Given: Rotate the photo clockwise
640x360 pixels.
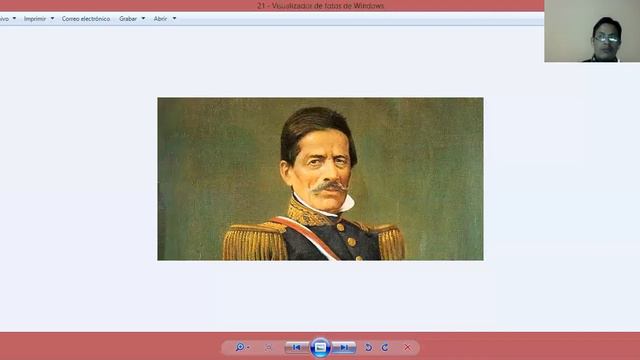Looking at the screenshot, I should pos(384,347).
